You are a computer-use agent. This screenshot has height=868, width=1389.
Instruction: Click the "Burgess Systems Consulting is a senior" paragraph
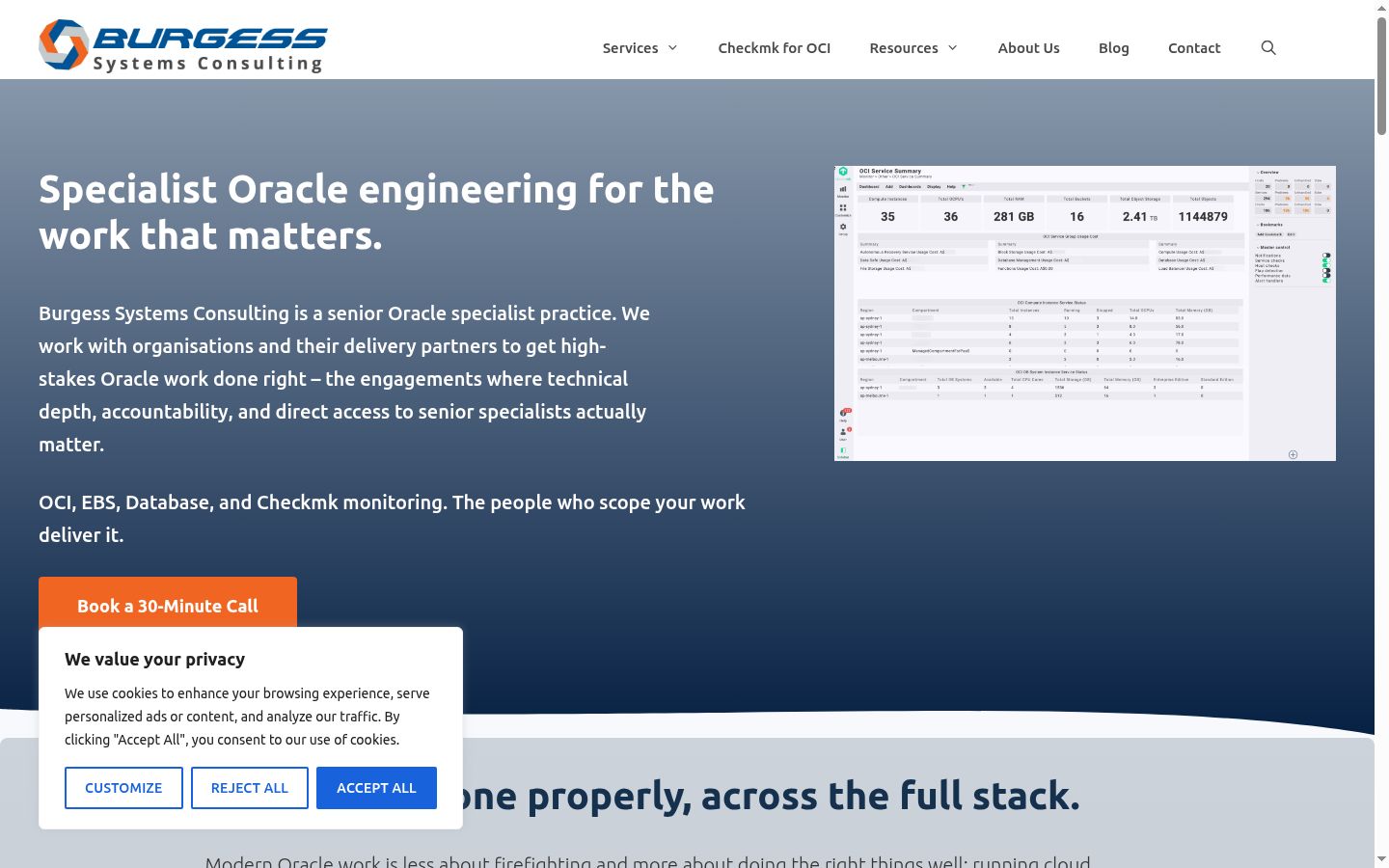pyautogui.click(x=344, y=379)
